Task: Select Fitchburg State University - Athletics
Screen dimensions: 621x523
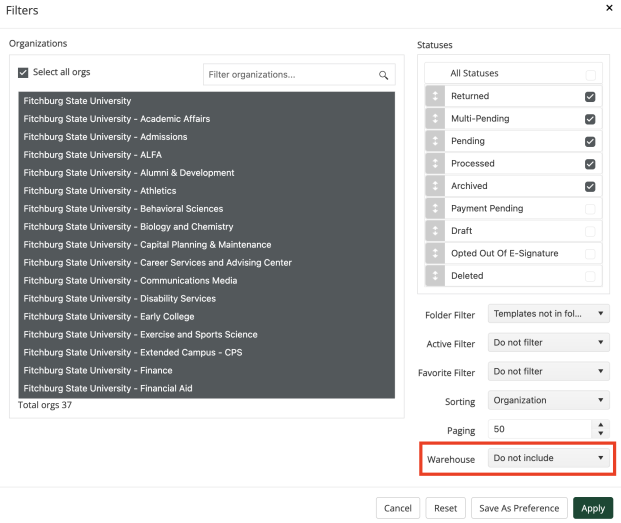Action: tap(206, 191)
